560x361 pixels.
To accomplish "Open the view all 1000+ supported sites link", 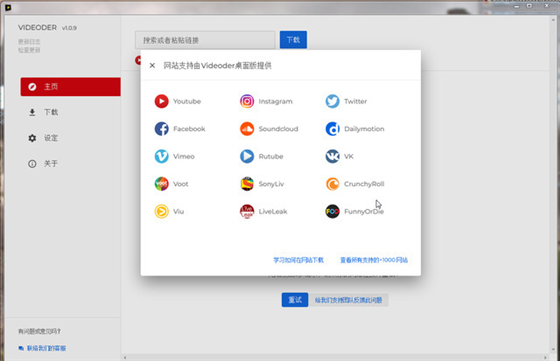I will [374, 260].
